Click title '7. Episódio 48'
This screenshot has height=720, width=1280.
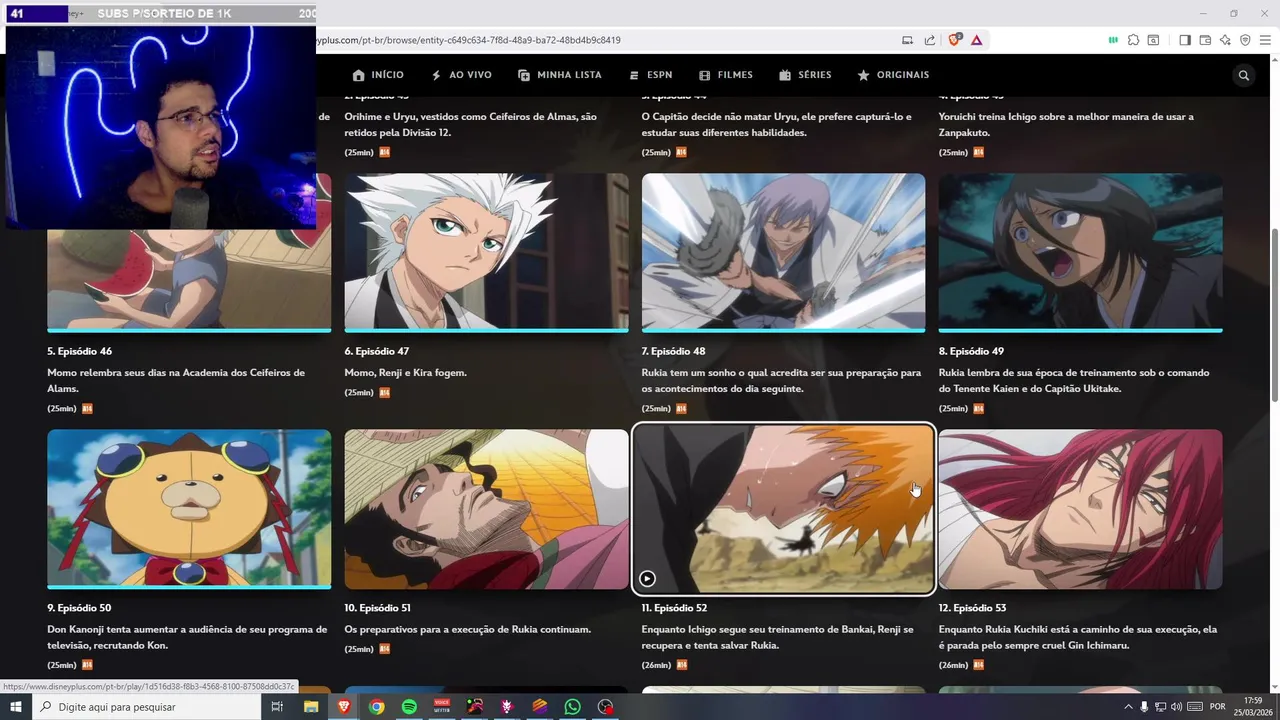(x=674, y=352)
